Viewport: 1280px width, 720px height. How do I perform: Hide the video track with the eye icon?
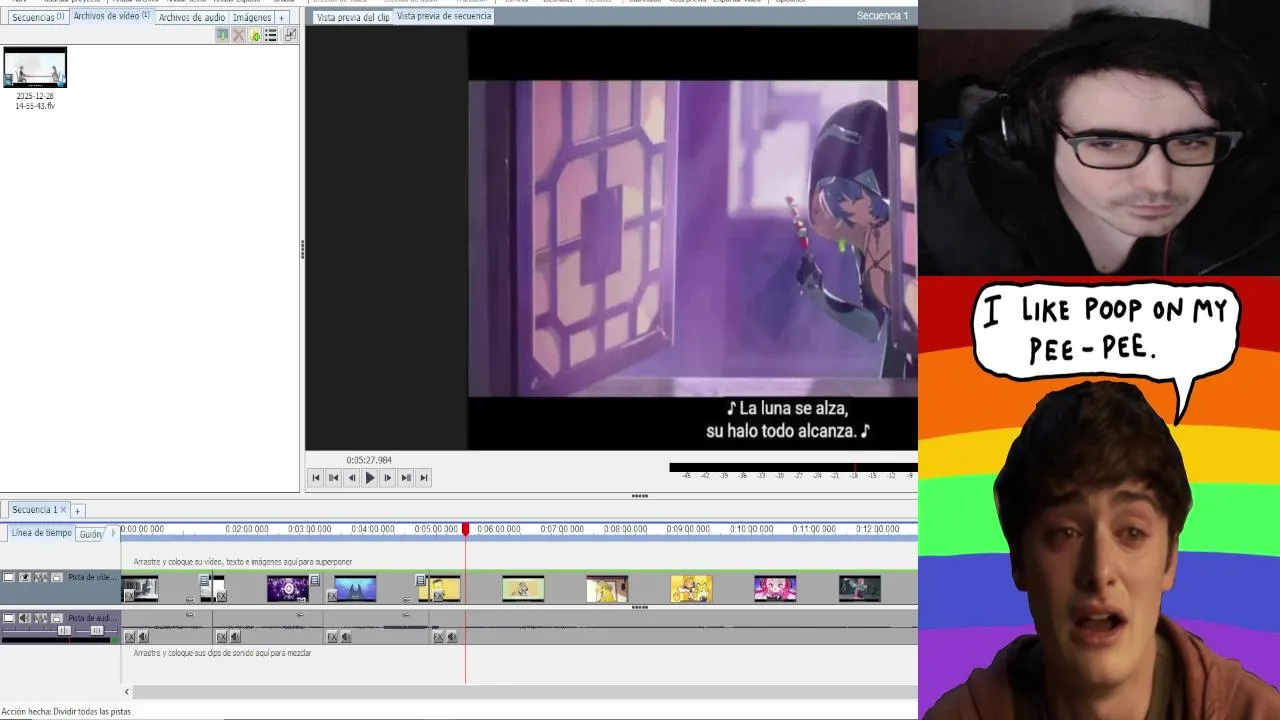(x=25, y=577)
